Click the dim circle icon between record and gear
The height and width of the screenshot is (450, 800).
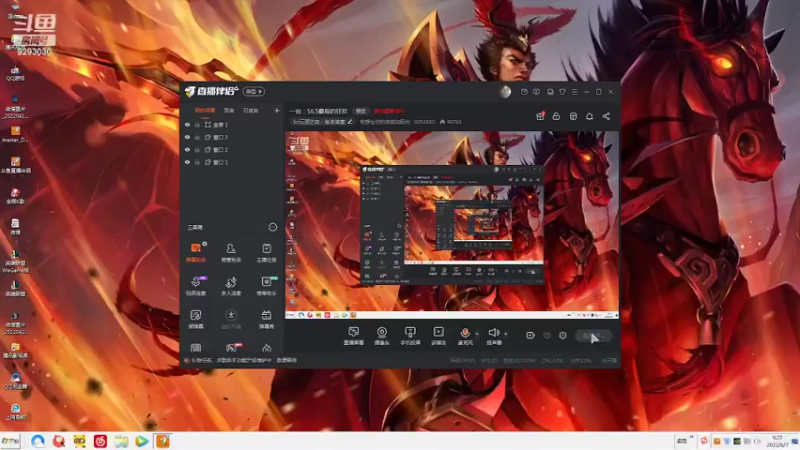tap(547, 335)
